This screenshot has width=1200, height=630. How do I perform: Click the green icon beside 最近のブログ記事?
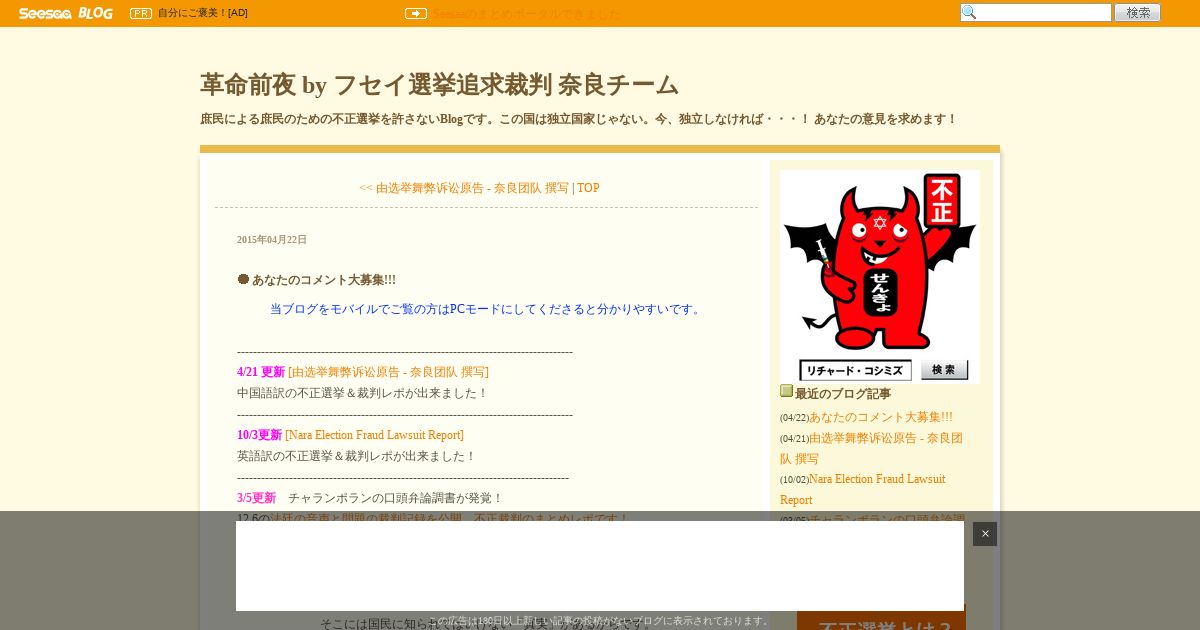(786, 391)
